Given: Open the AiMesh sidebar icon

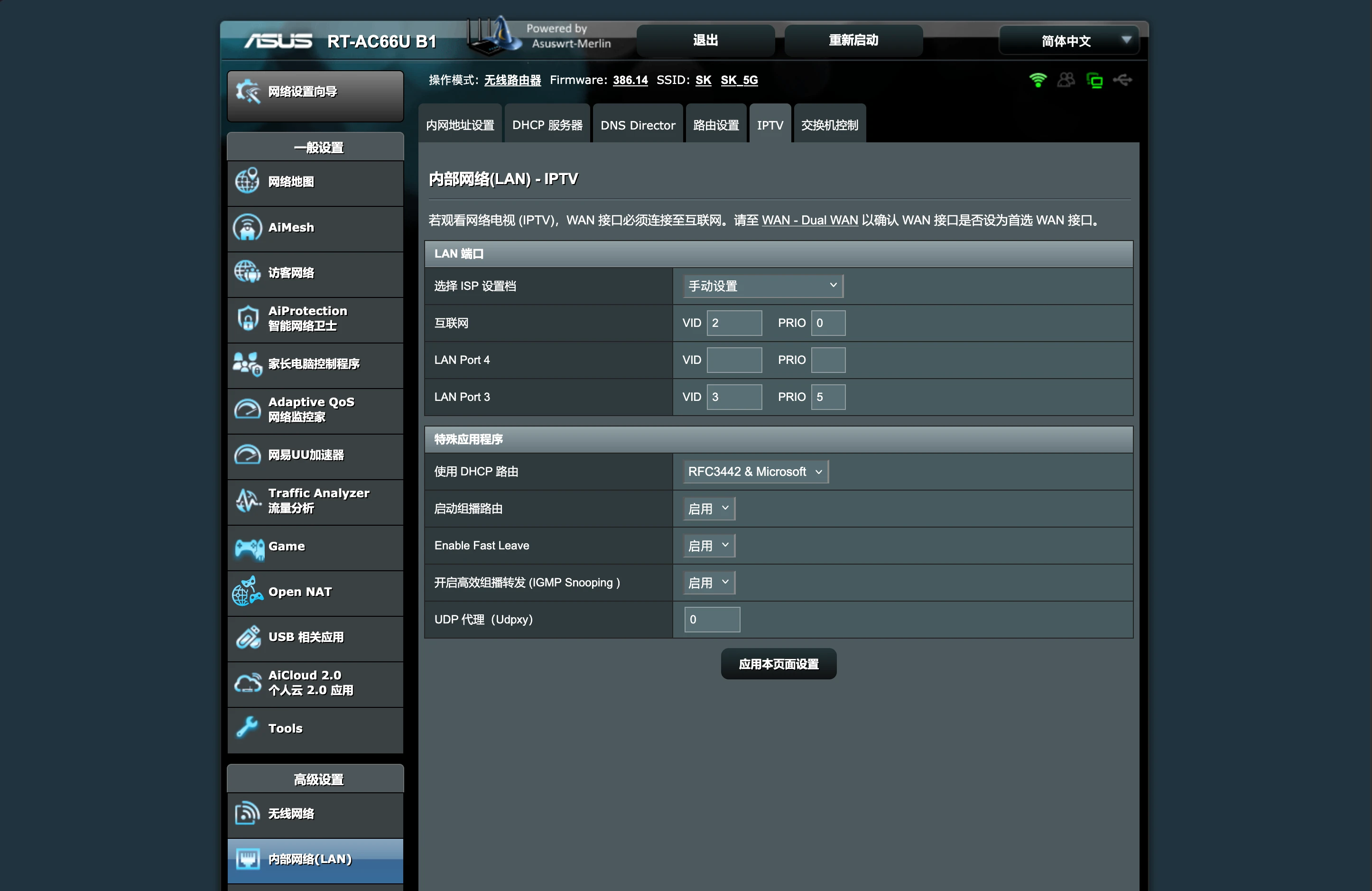Looking at the screenshot, I should [247, 228].
